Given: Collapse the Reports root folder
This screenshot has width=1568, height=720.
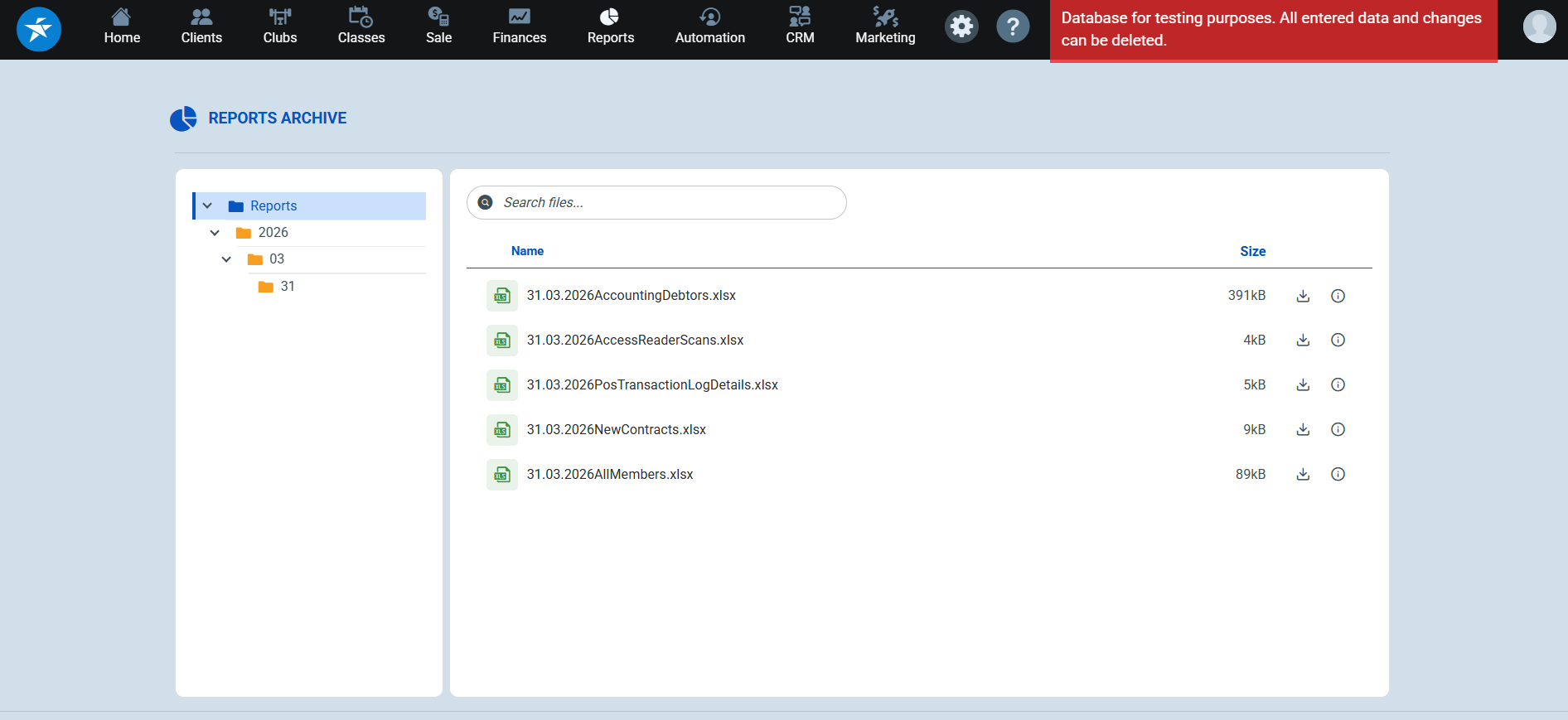Looking at the screenshot, I should pos(207,206).
